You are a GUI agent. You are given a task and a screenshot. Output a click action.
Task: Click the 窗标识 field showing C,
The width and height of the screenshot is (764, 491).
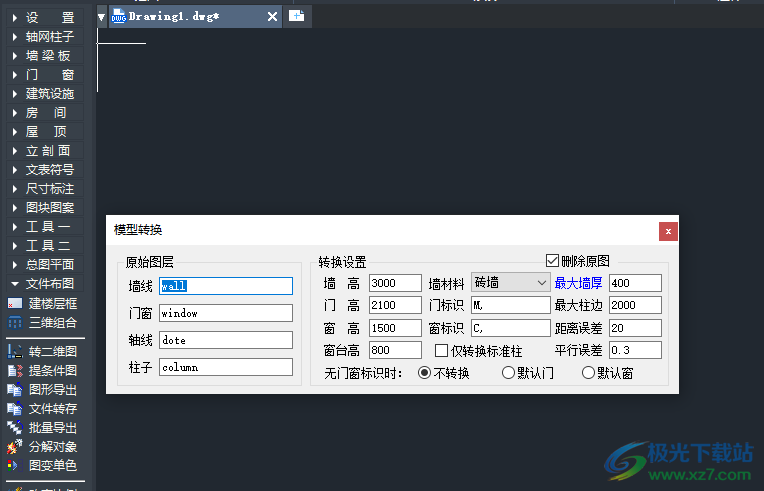[x=511, y=328]
